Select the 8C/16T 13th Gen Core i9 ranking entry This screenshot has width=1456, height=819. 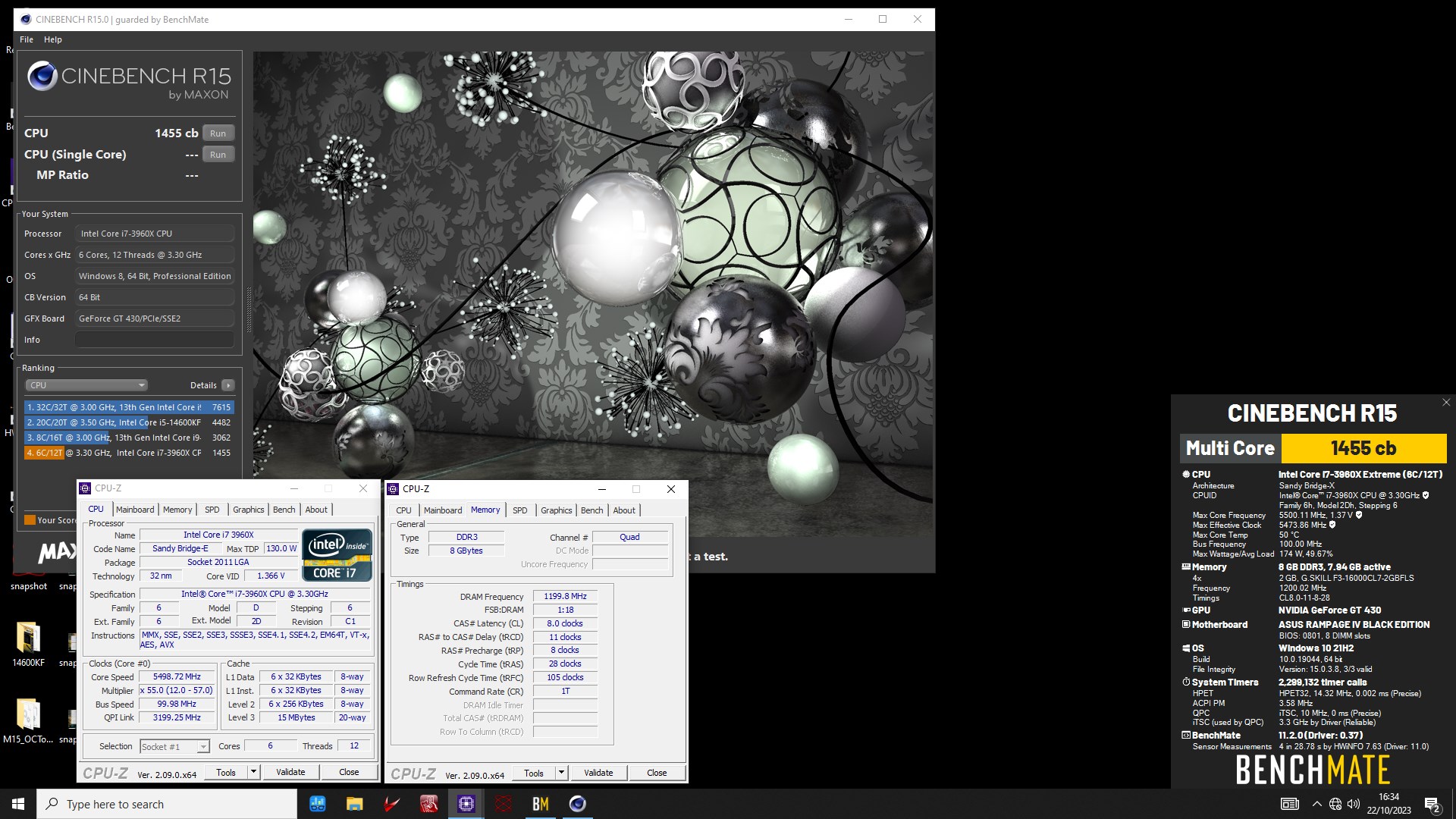(129, 438)
